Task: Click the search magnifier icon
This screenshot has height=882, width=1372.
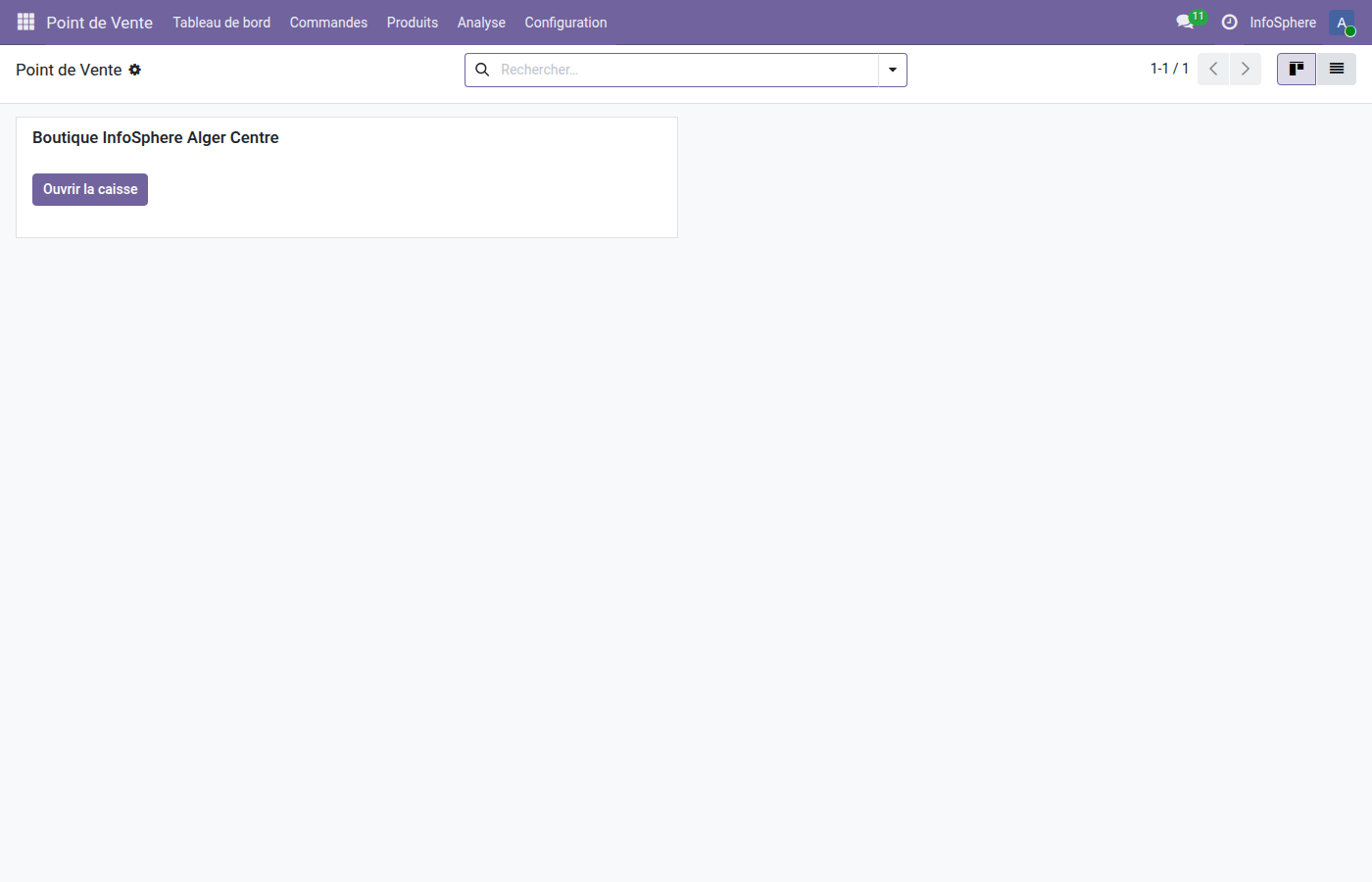Action: coord(481,70)
